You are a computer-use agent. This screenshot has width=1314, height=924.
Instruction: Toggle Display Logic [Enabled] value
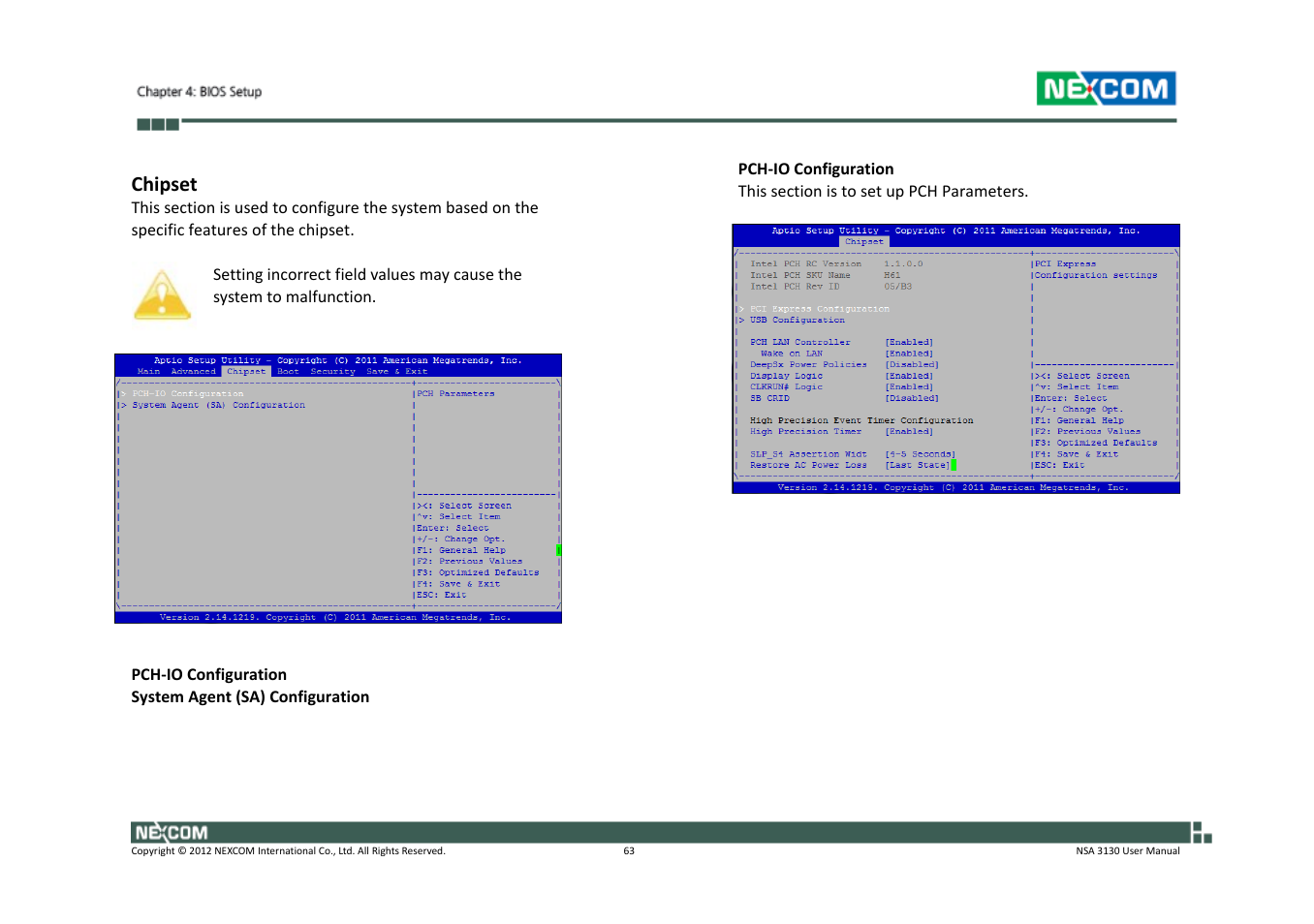pos(909,376)
